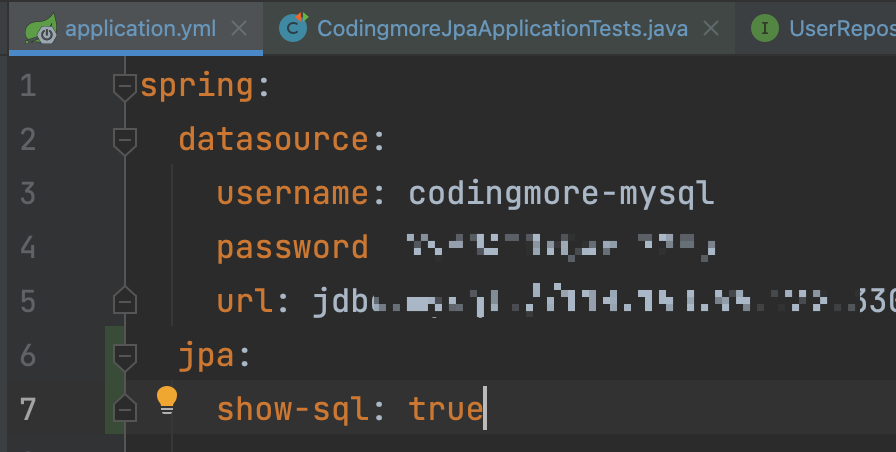Click the fold end marker on url line

click(x=124, y=300)
